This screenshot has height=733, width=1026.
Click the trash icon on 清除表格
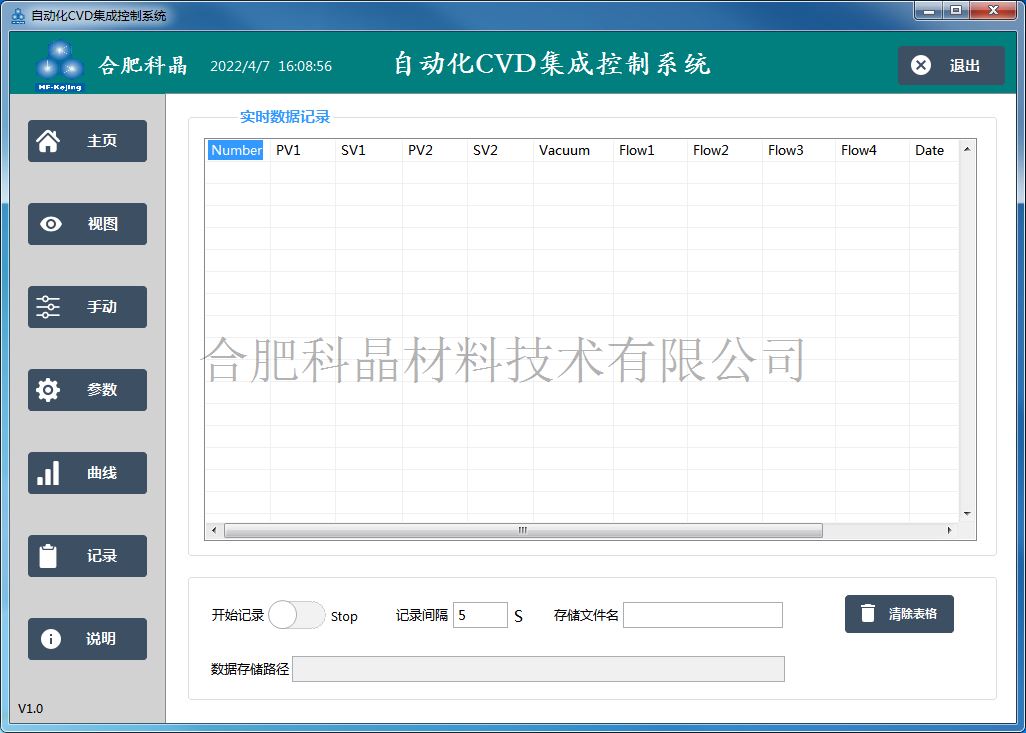coord(868,614)
